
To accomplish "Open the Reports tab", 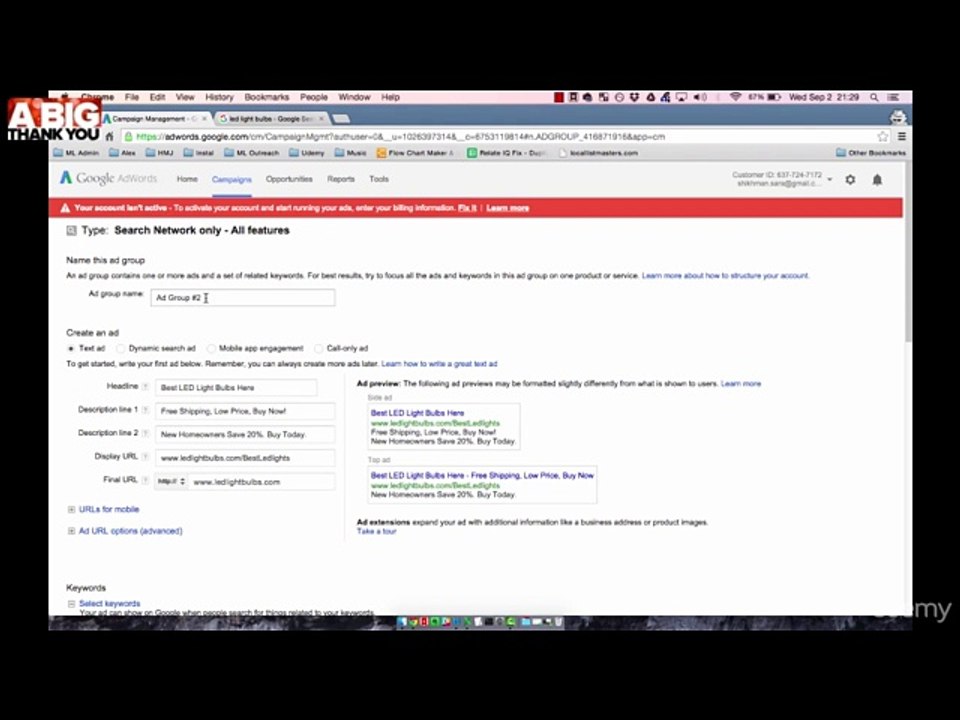I will click(x=340, y=179).
